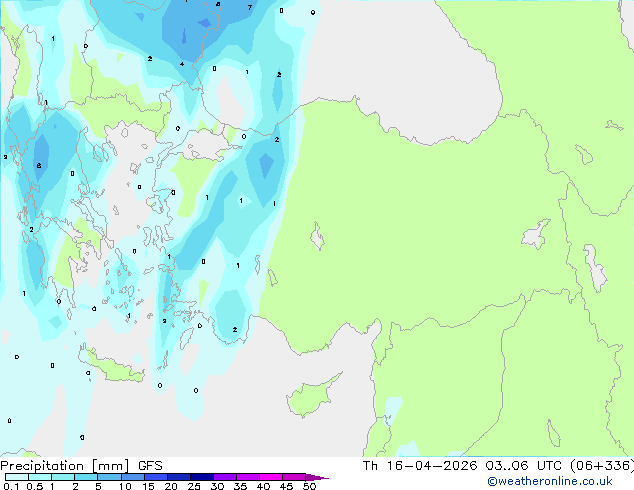Pick the purple swatch between 35 and 40
The width and height of the screenshot is (634, 490).
(247, 477)
